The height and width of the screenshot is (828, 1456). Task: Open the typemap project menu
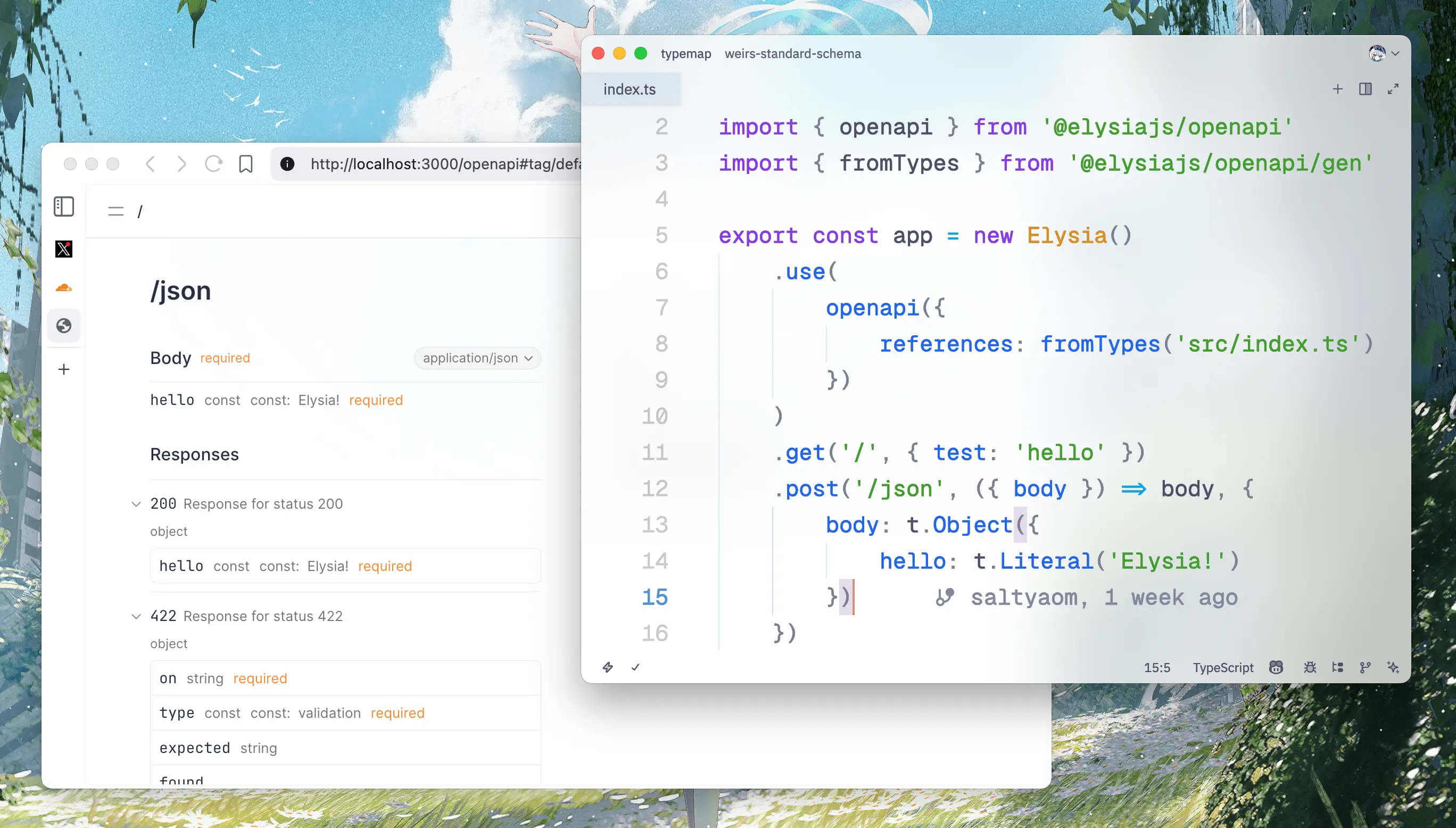click(x=685, y=53)
